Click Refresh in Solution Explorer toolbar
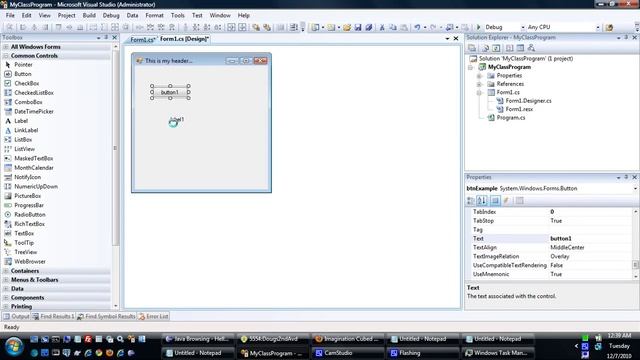Image resolution: width=640 pixels, height=360 pixels. (x=496, y=48)
